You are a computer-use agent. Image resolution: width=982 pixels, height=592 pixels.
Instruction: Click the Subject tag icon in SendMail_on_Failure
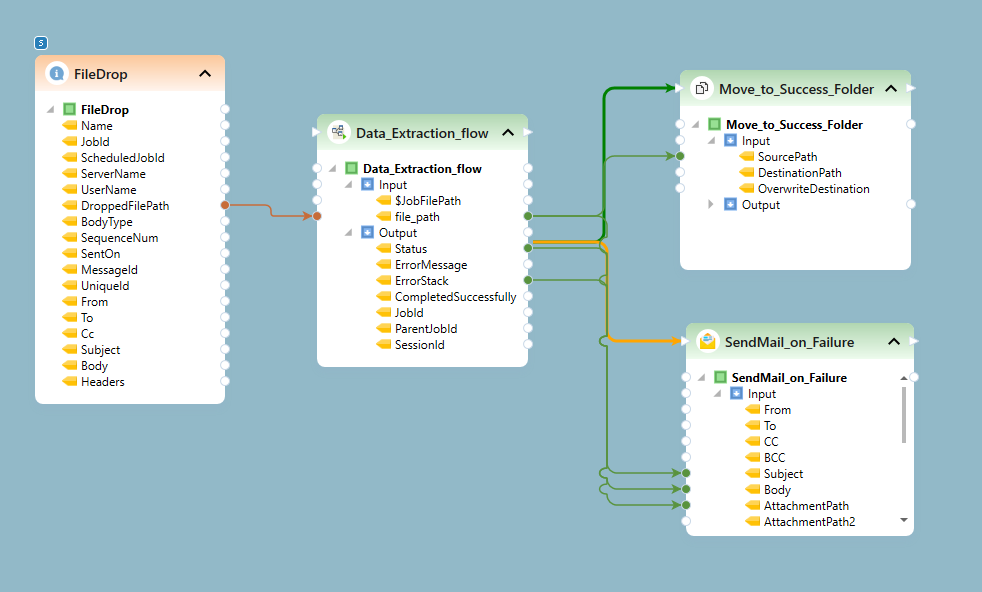point(753,474)
